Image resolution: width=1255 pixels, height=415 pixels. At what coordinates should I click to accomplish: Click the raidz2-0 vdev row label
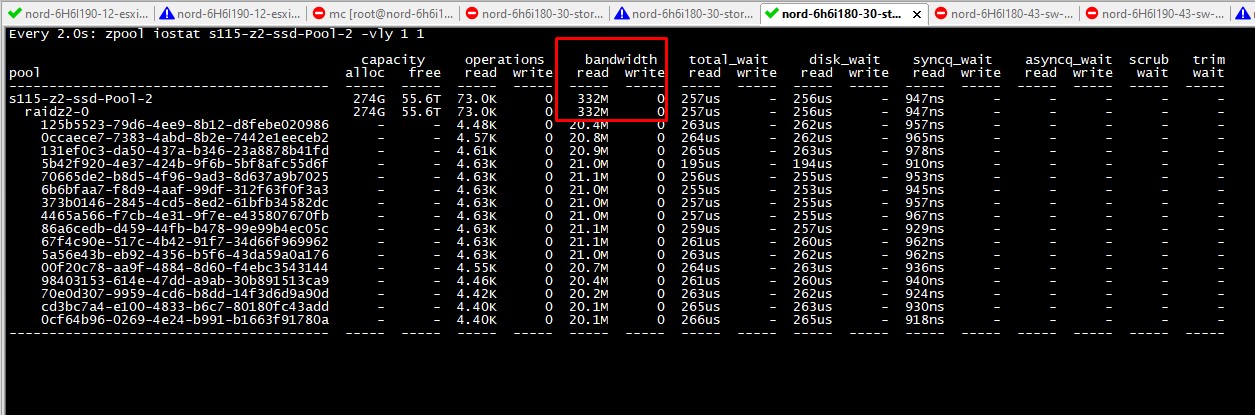[58, 112]
